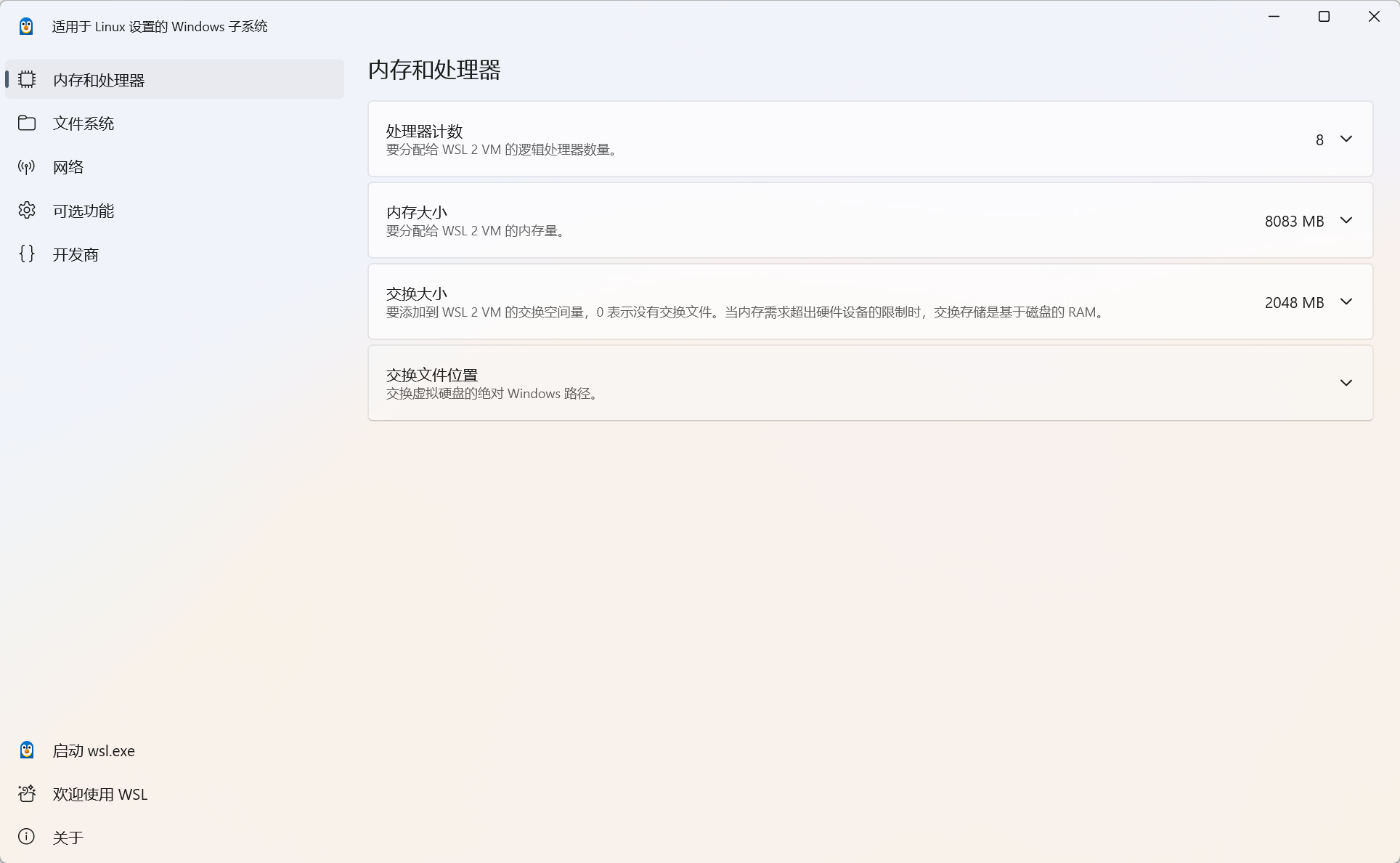Click the memory size value 8083 MB
1400x863 pixels.
[x=1294, y=220]
